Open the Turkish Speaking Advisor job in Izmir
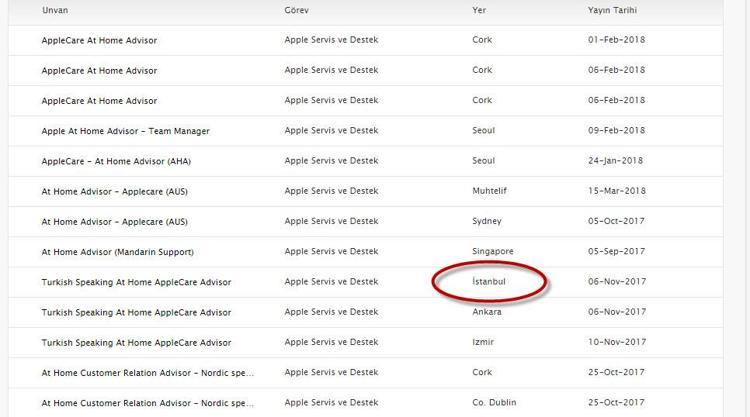The height and width of the screenshot is (417, 750). tap(136, 343)
